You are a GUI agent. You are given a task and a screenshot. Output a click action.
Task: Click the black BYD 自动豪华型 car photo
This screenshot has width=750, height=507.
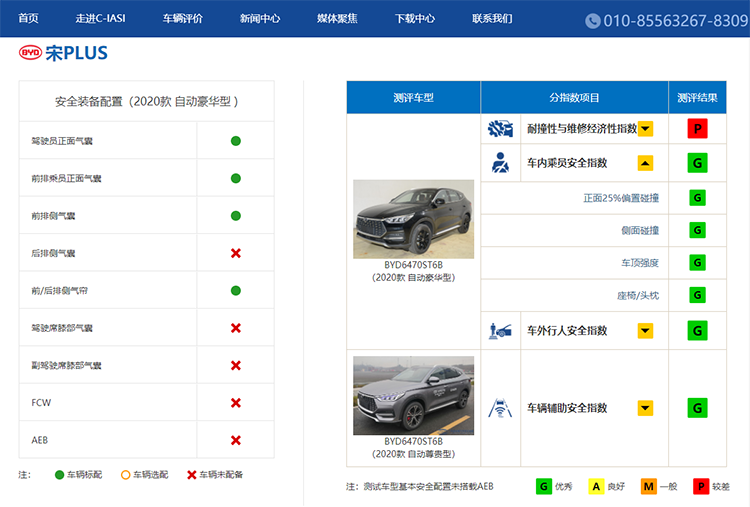click(x=414, y=219)
